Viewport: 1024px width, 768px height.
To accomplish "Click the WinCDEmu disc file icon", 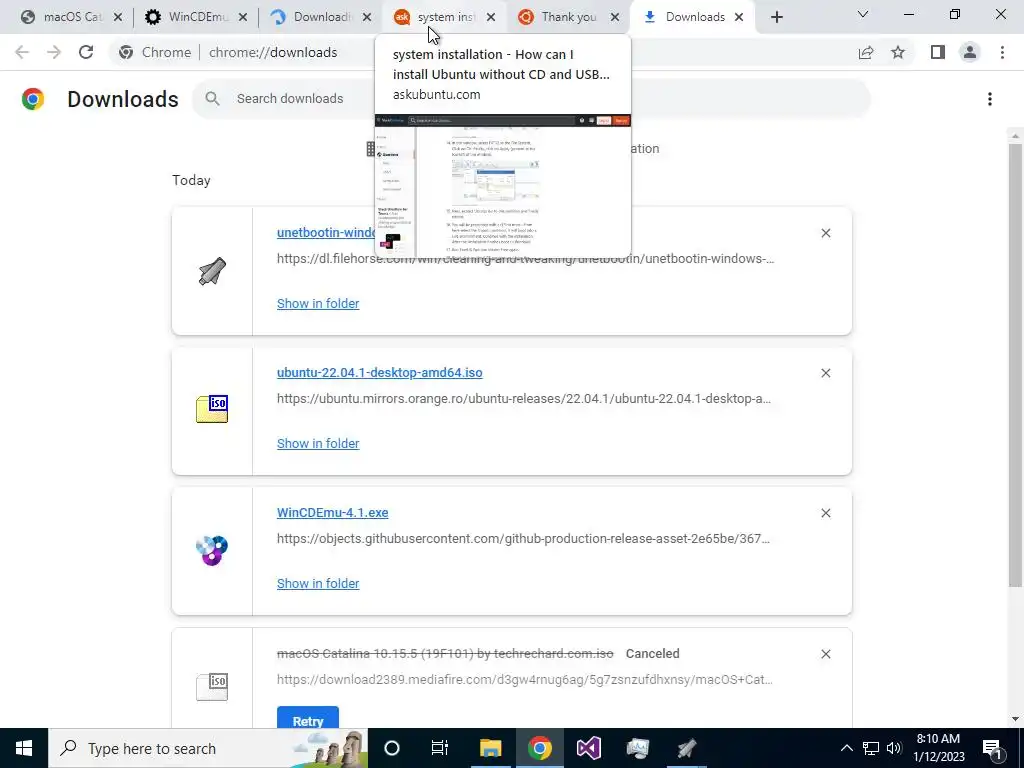I will (x=212, y=551).
